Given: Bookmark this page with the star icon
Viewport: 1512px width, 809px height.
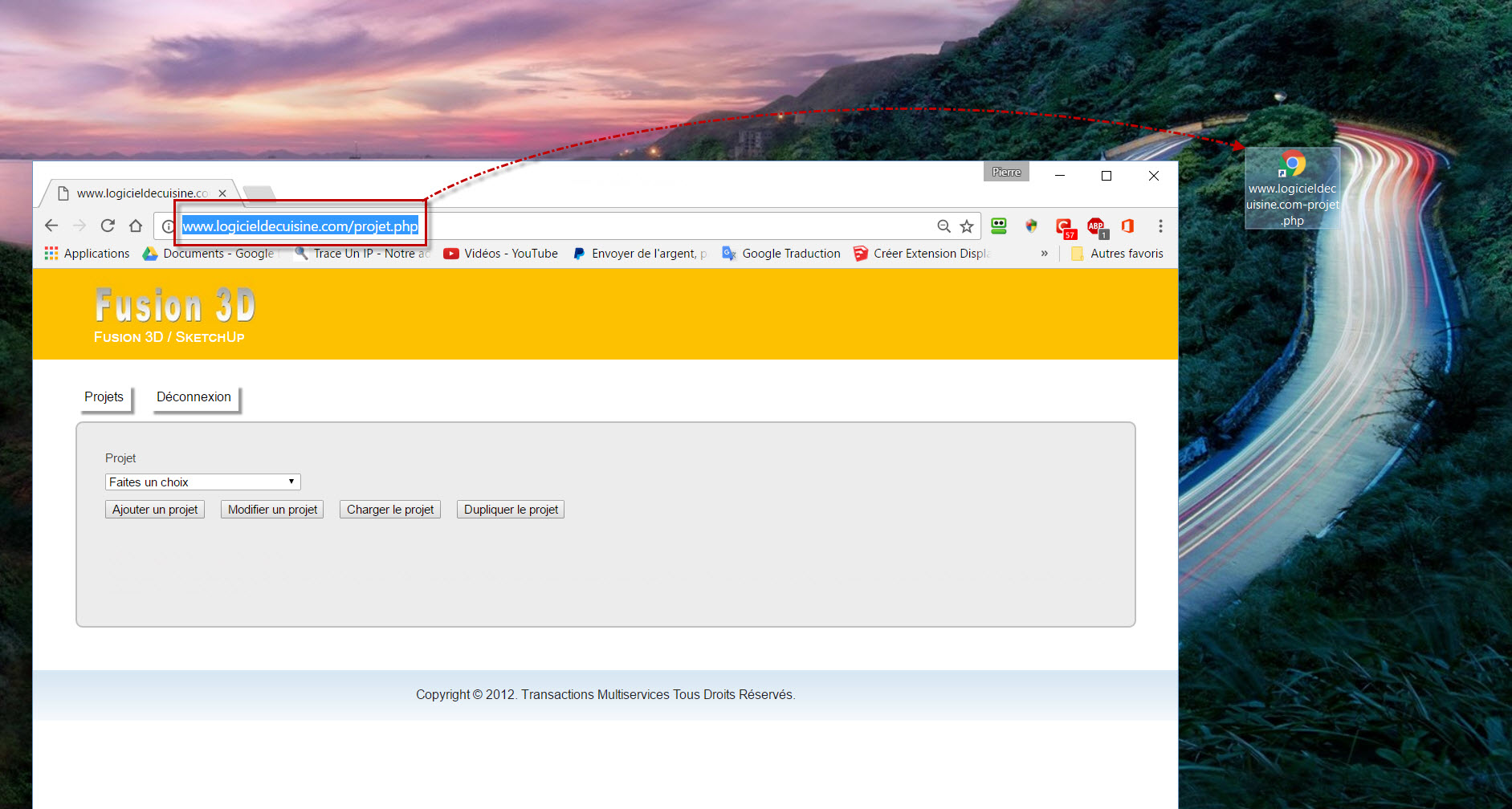Looking at the screenshot, I should click(x=967, y=226).
